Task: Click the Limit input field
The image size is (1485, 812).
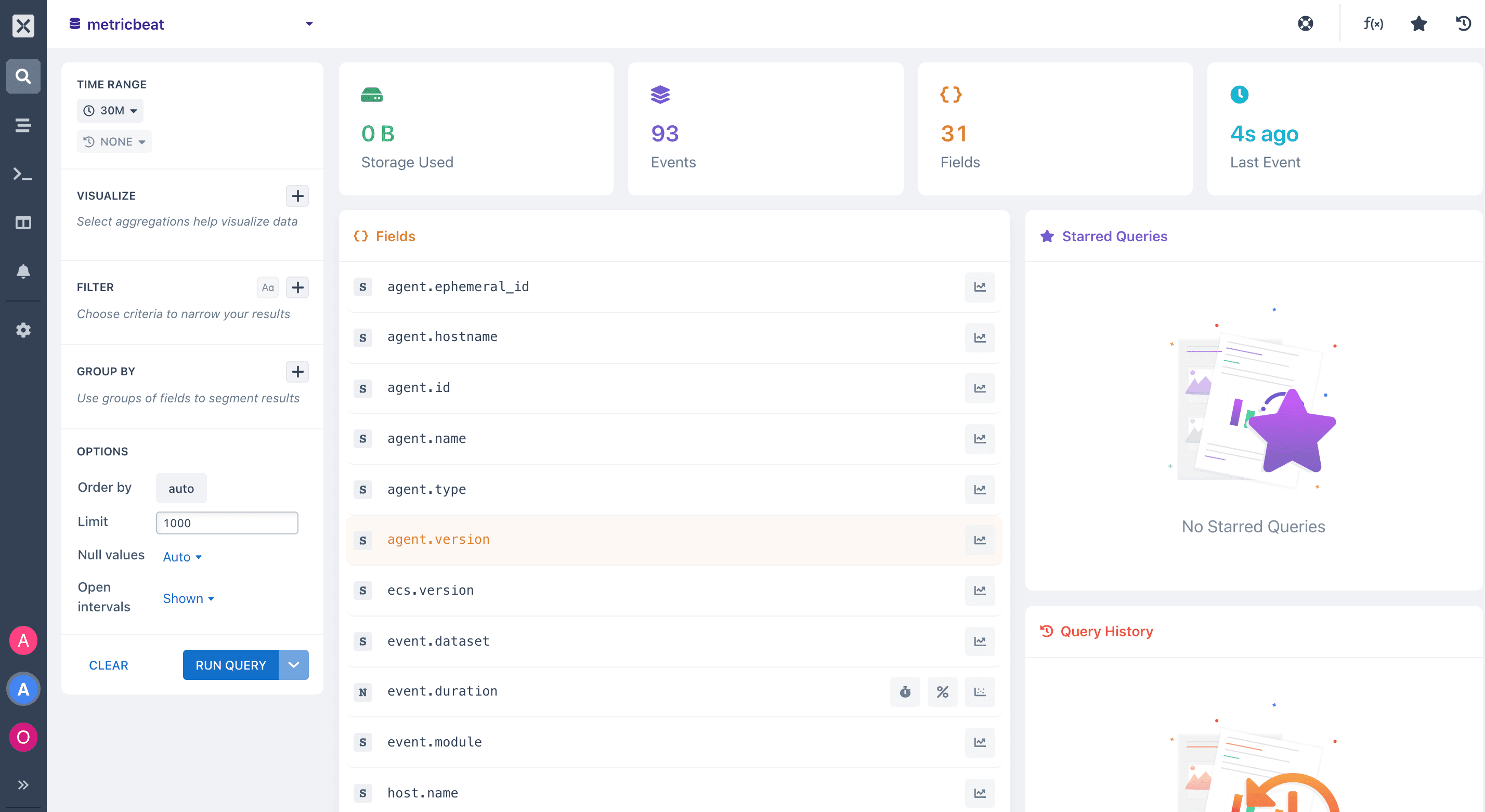Action: (227, 522)
